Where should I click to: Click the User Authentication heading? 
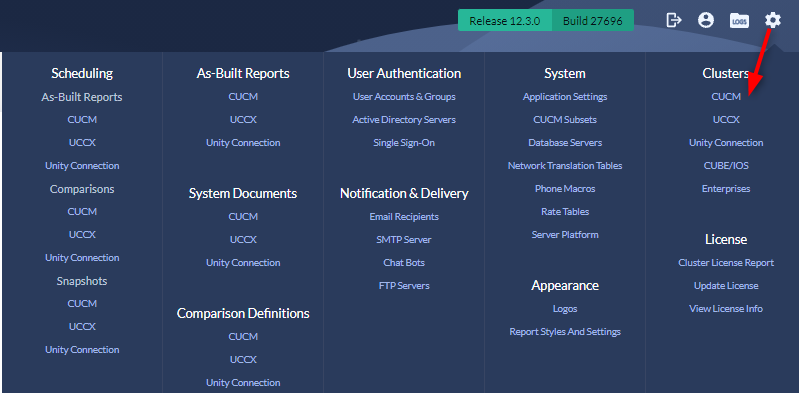[x=404, y=73]
